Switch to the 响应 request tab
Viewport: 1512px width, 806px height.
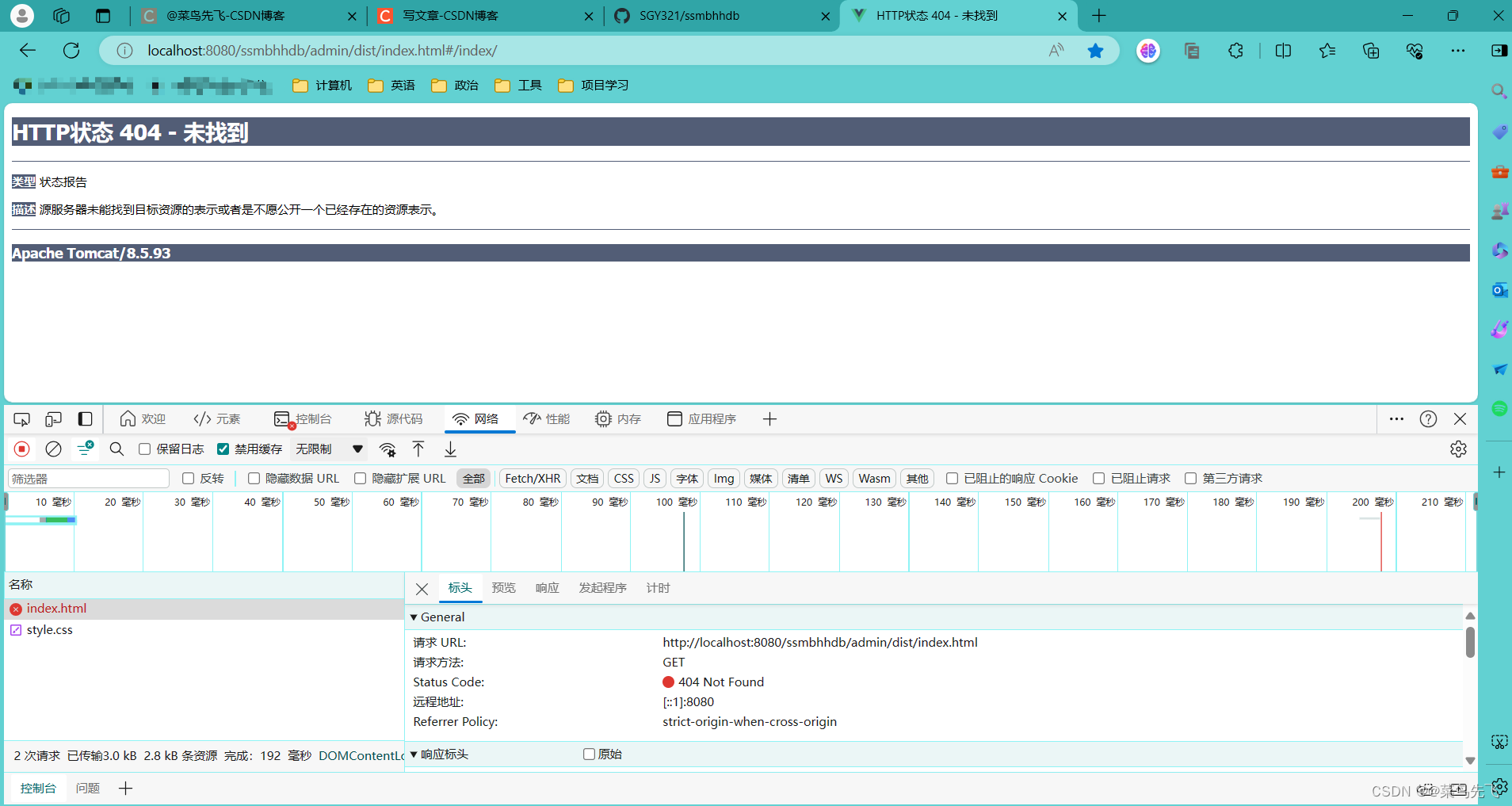tap(547, 588)
